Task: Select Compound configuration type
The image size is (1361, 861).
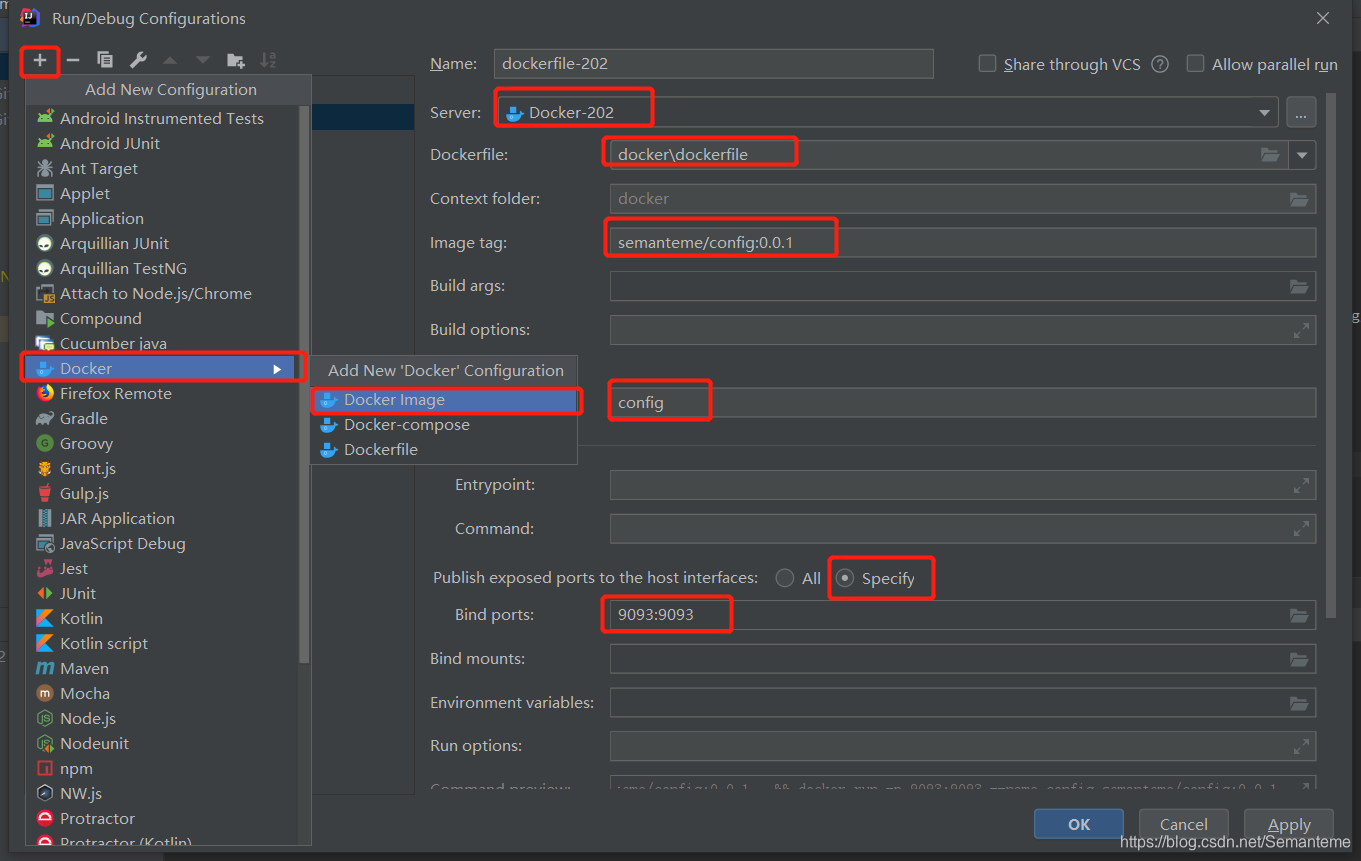Action: [162, 318]
